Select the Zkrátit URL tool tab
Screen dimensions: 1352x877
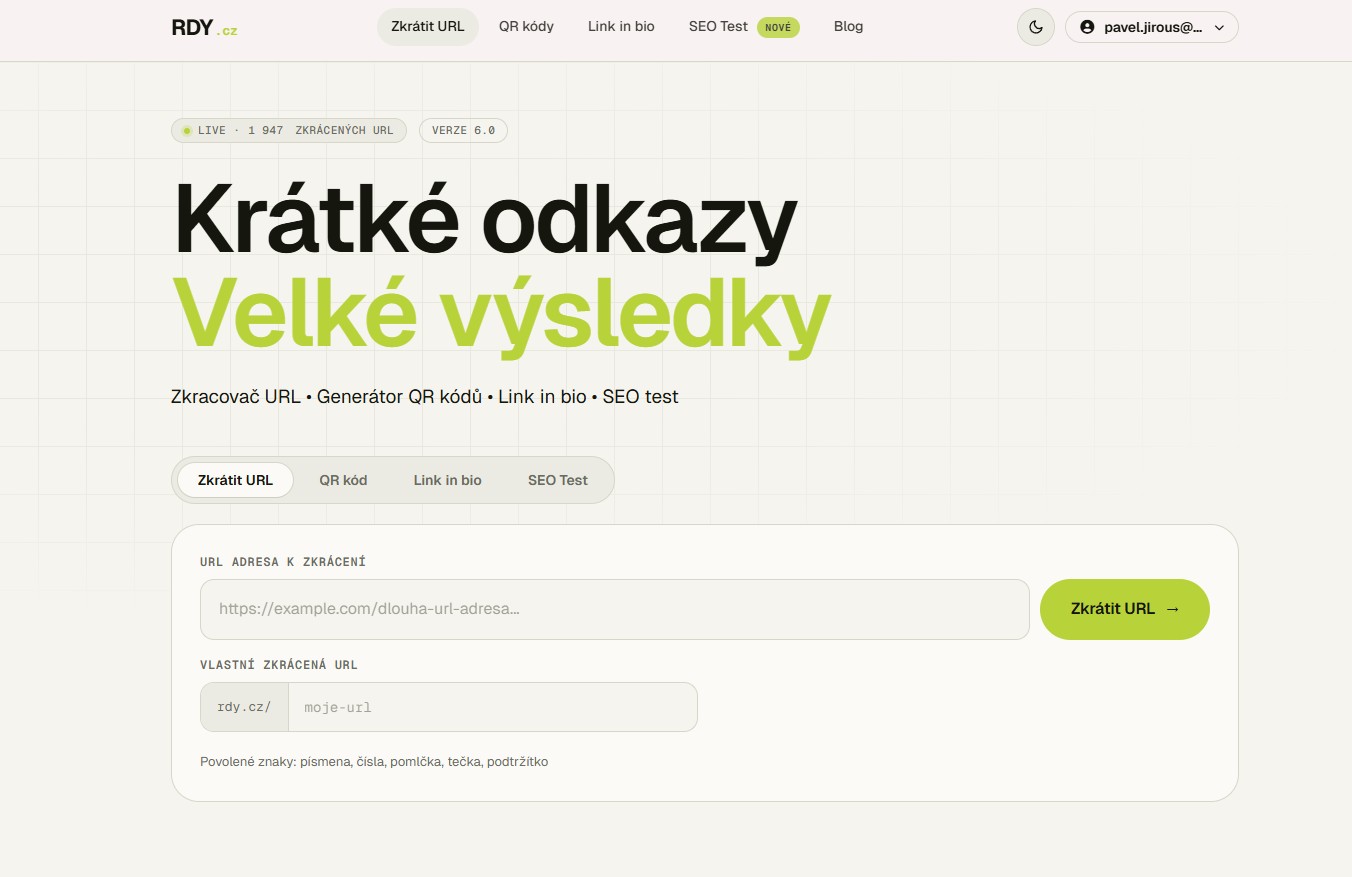235,480
